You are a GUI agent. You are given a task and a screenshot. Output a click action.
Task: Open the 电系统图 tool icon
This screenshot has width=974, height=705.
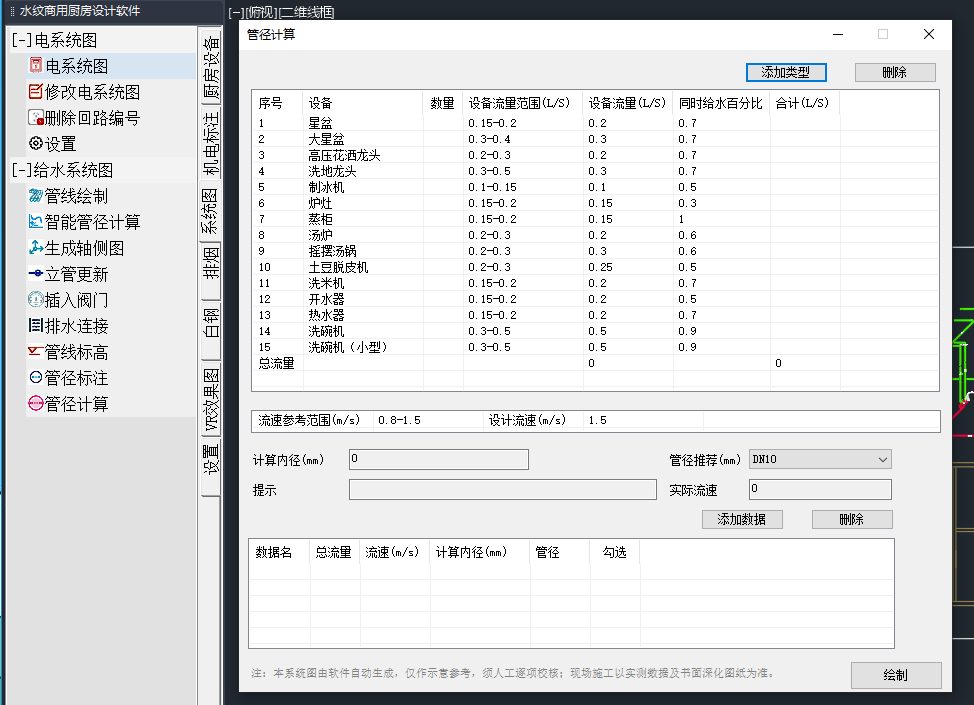pos(36,65)
